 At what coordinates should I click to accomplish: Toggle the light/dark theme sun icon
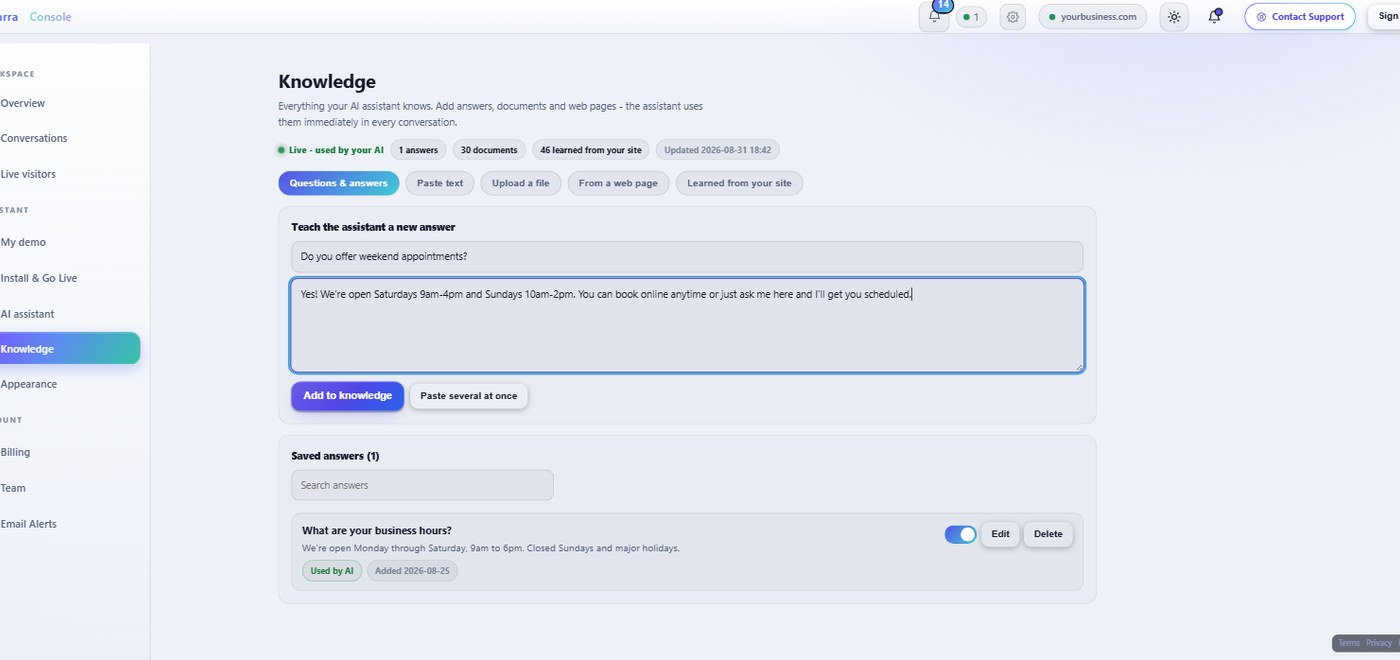(x=1174, y=17)
